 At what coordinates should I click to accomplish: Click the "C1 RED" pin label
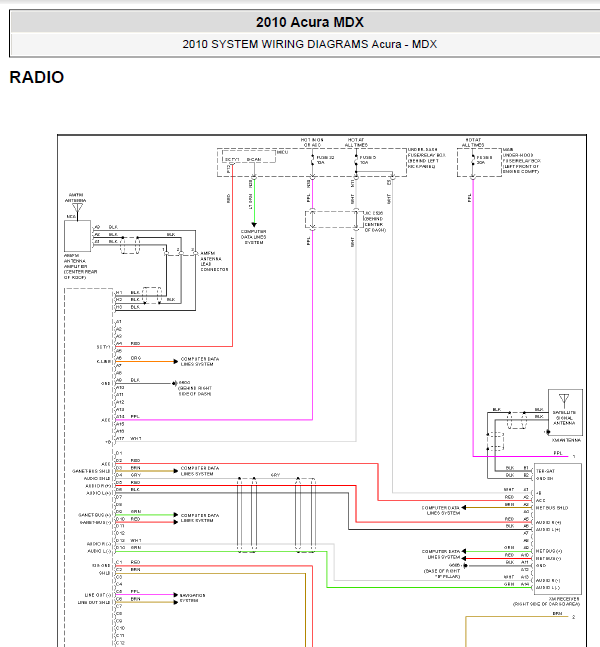(128, 562)
